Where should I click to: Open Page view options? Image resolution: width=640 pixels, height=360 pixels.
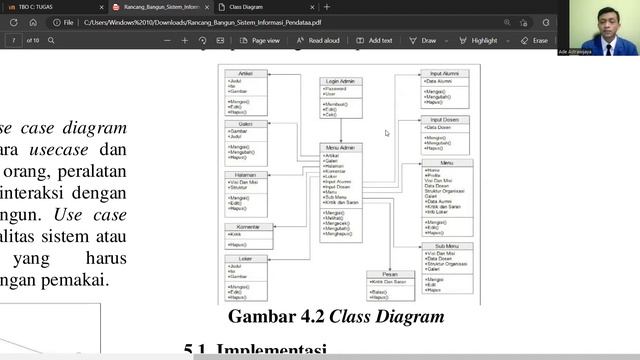tap(260, 40)
